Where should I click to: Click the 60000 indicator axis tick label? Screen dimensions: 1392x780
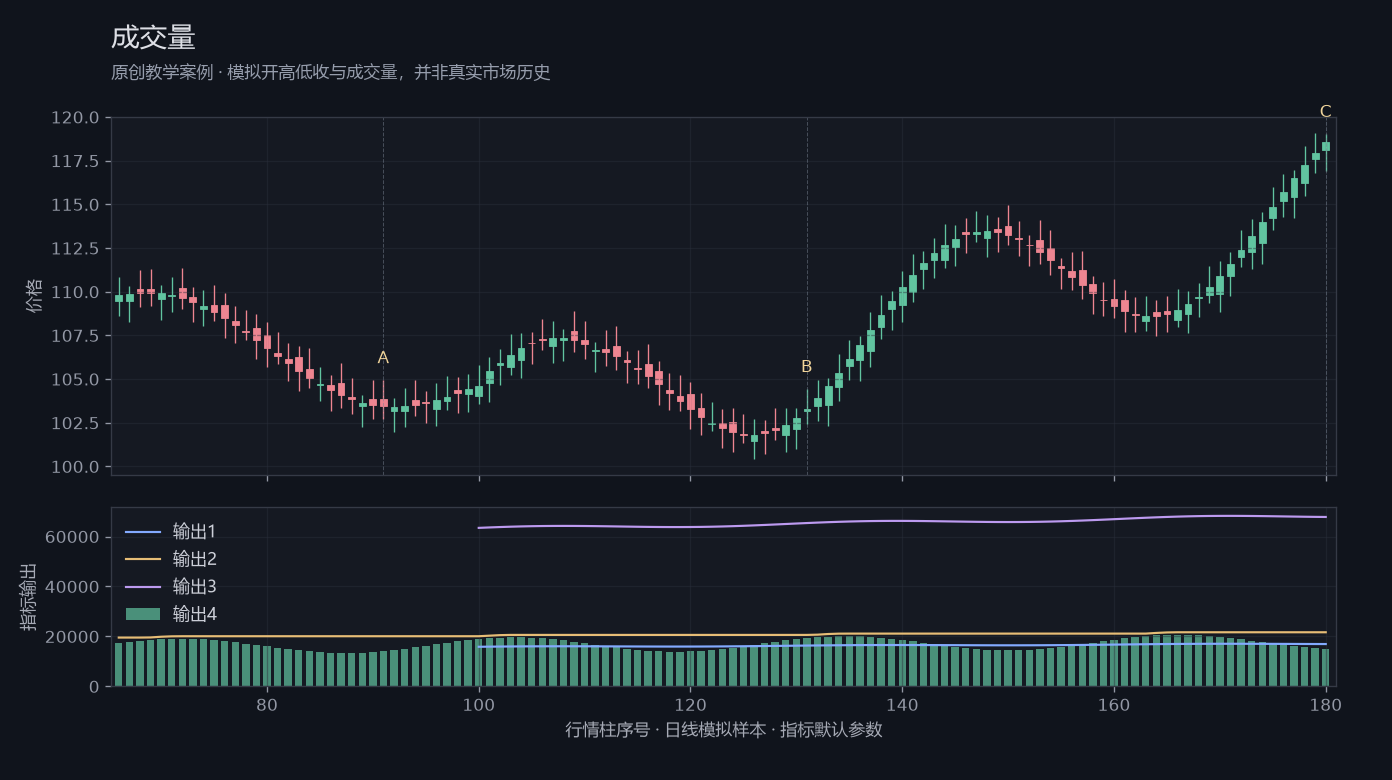pos(73,537)
